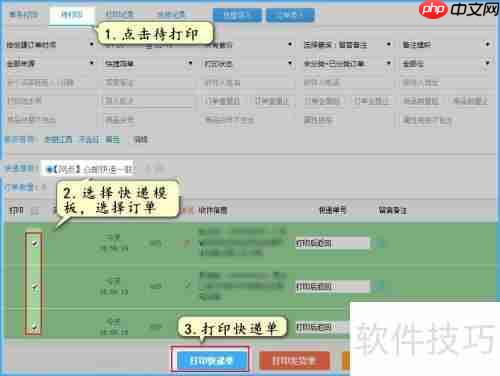Expand the 备注提示 dropdown at the far right
The height and width of the screenshot is (376, 500).
tap(446, 44)
